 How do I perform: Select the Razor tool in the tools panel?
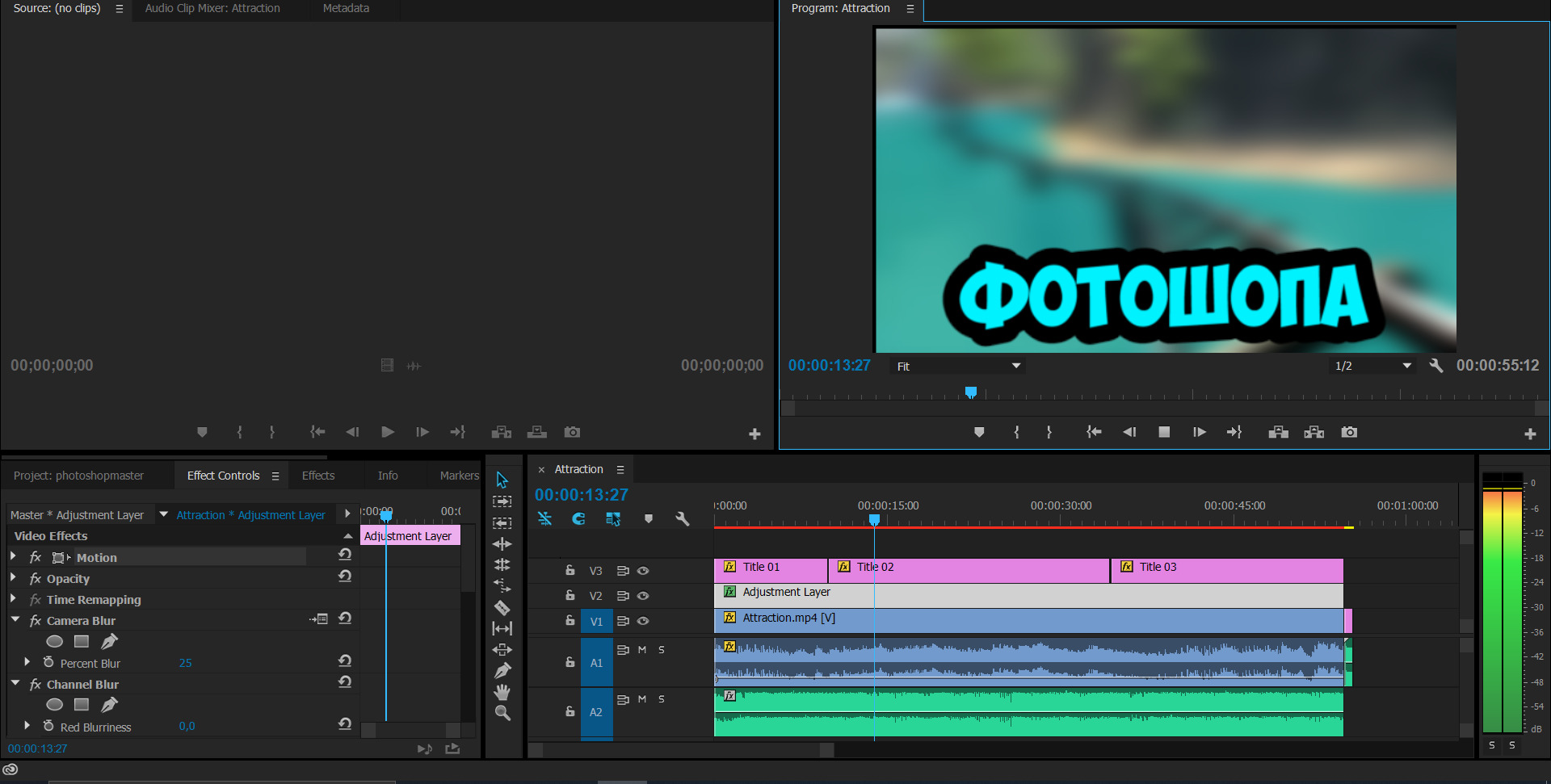pyautogui.click(x=502, y=607)
